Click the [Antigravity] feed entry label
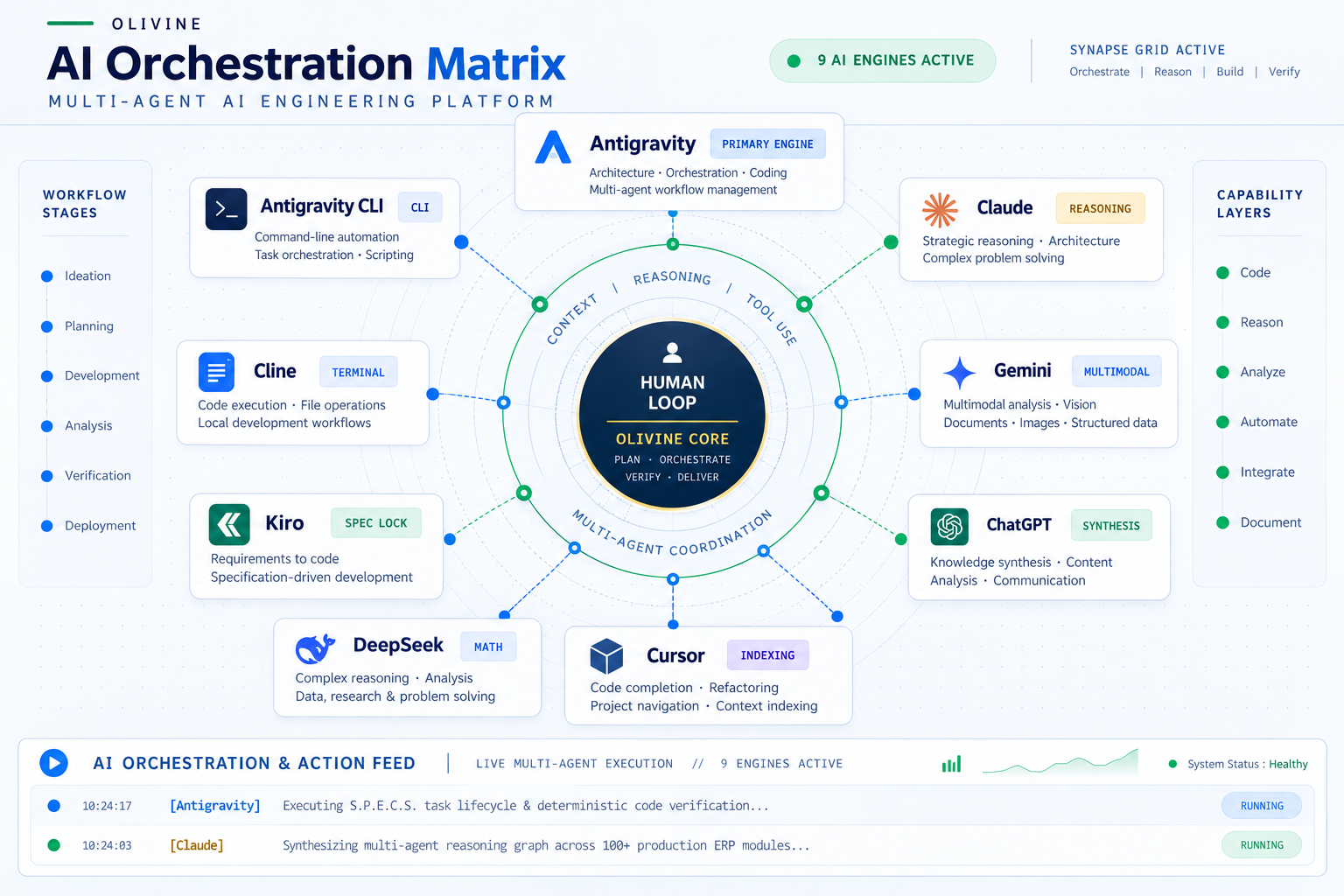This screenshot has height=896, width=1344. click(x=215, y=806)
